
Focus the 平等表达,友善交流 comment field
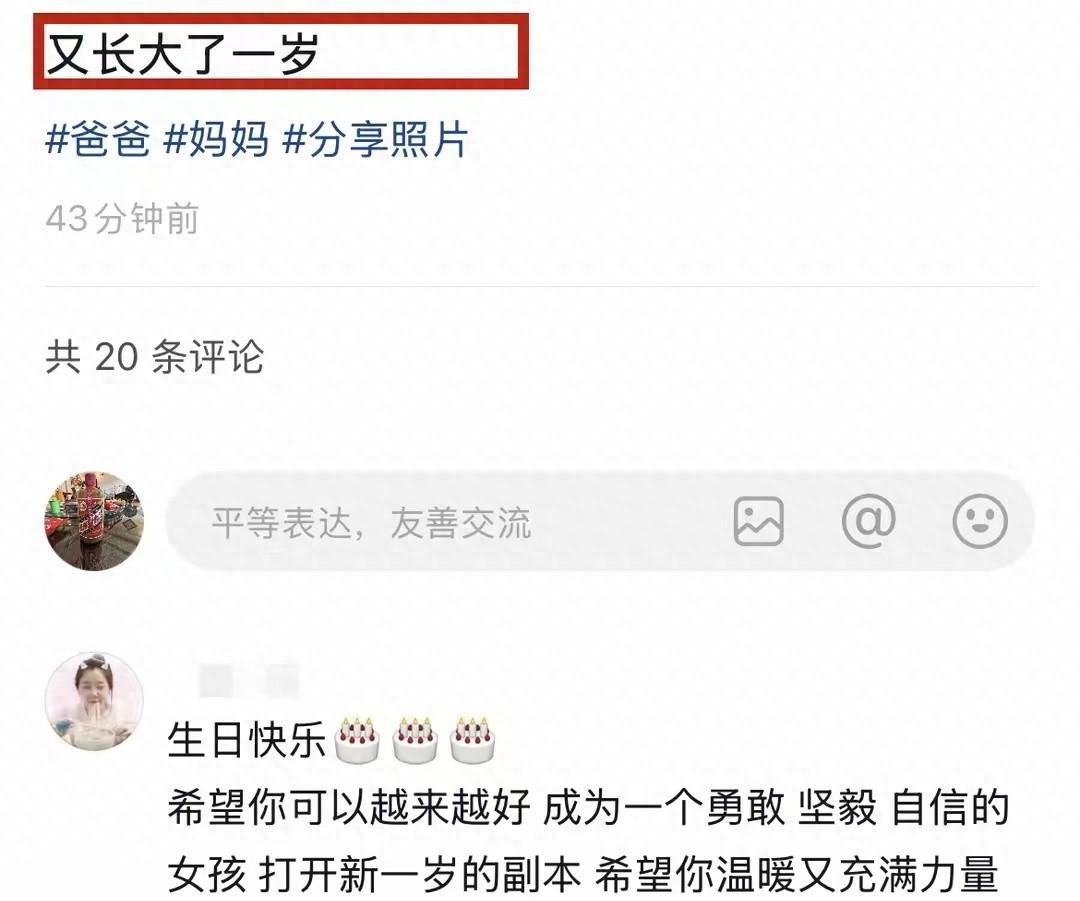coord(599,521)
